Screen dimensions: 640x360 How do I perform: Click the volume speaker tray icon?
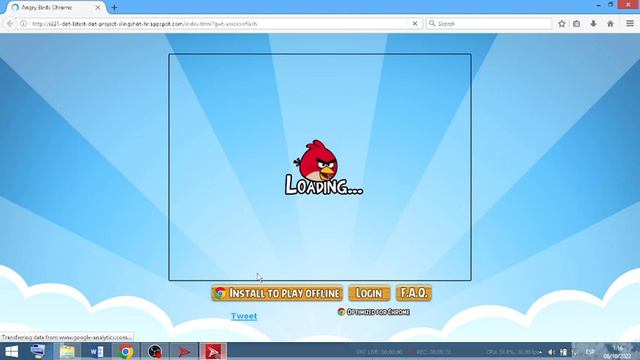click(551, 352)
